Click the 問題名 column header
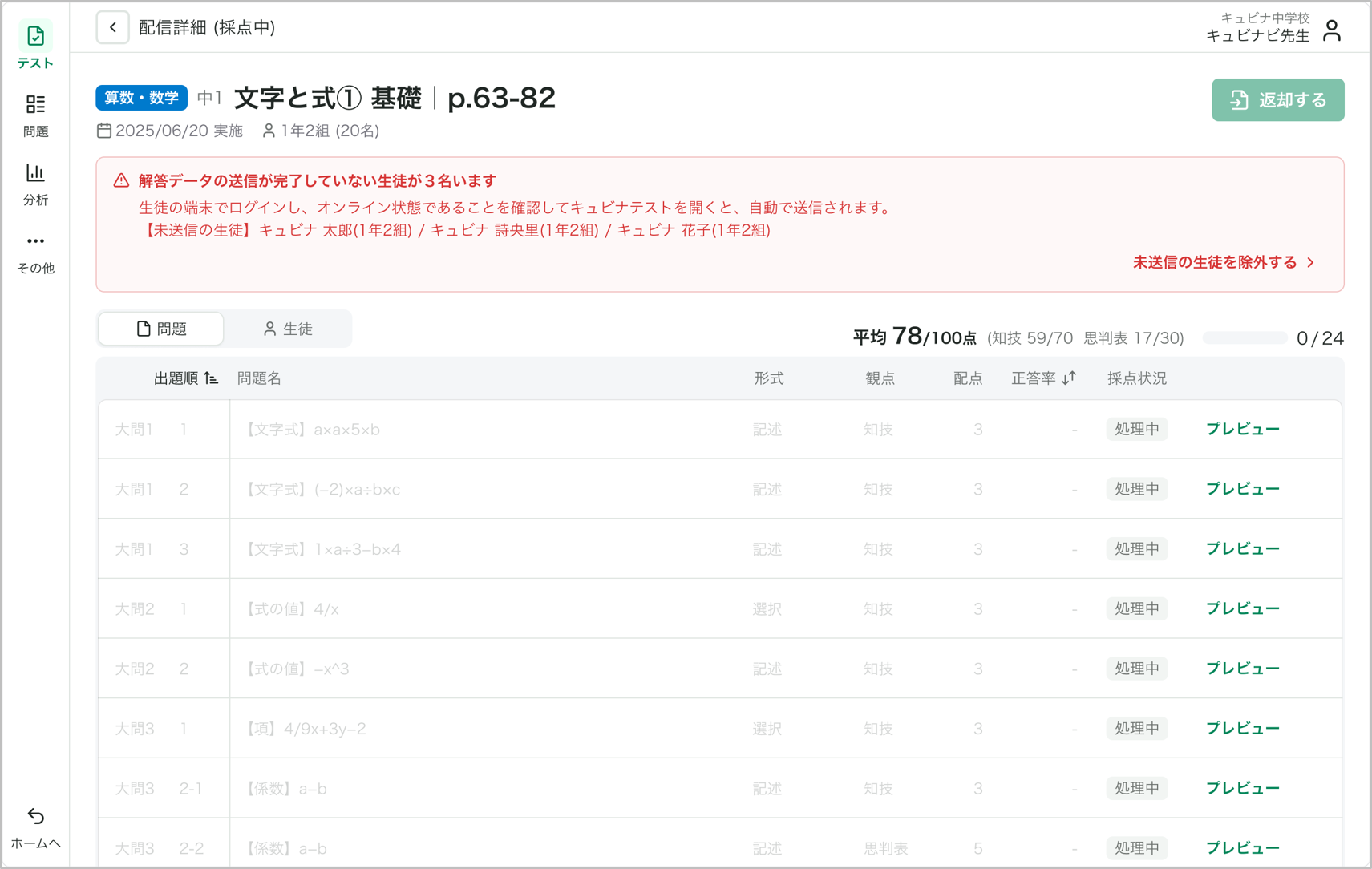Image resolution: width=1372 pixels, height=869 pixels. 259,378
